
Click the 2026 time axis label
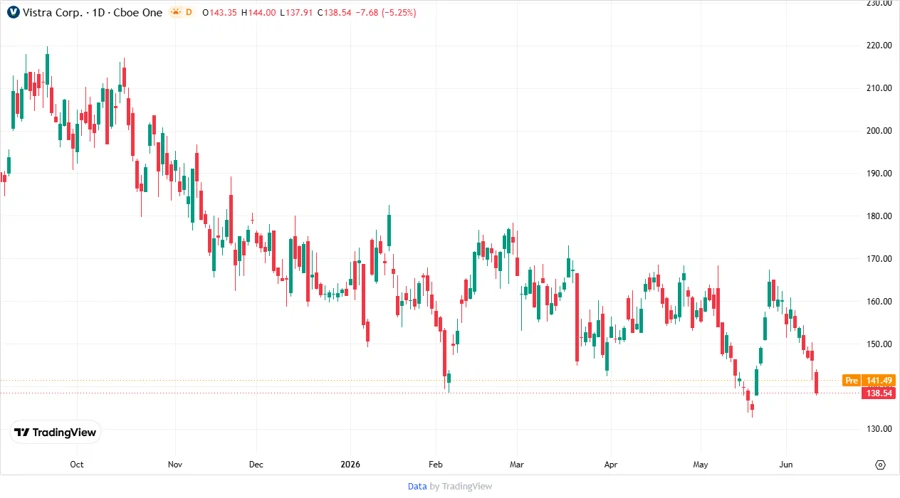coord(350,464)
